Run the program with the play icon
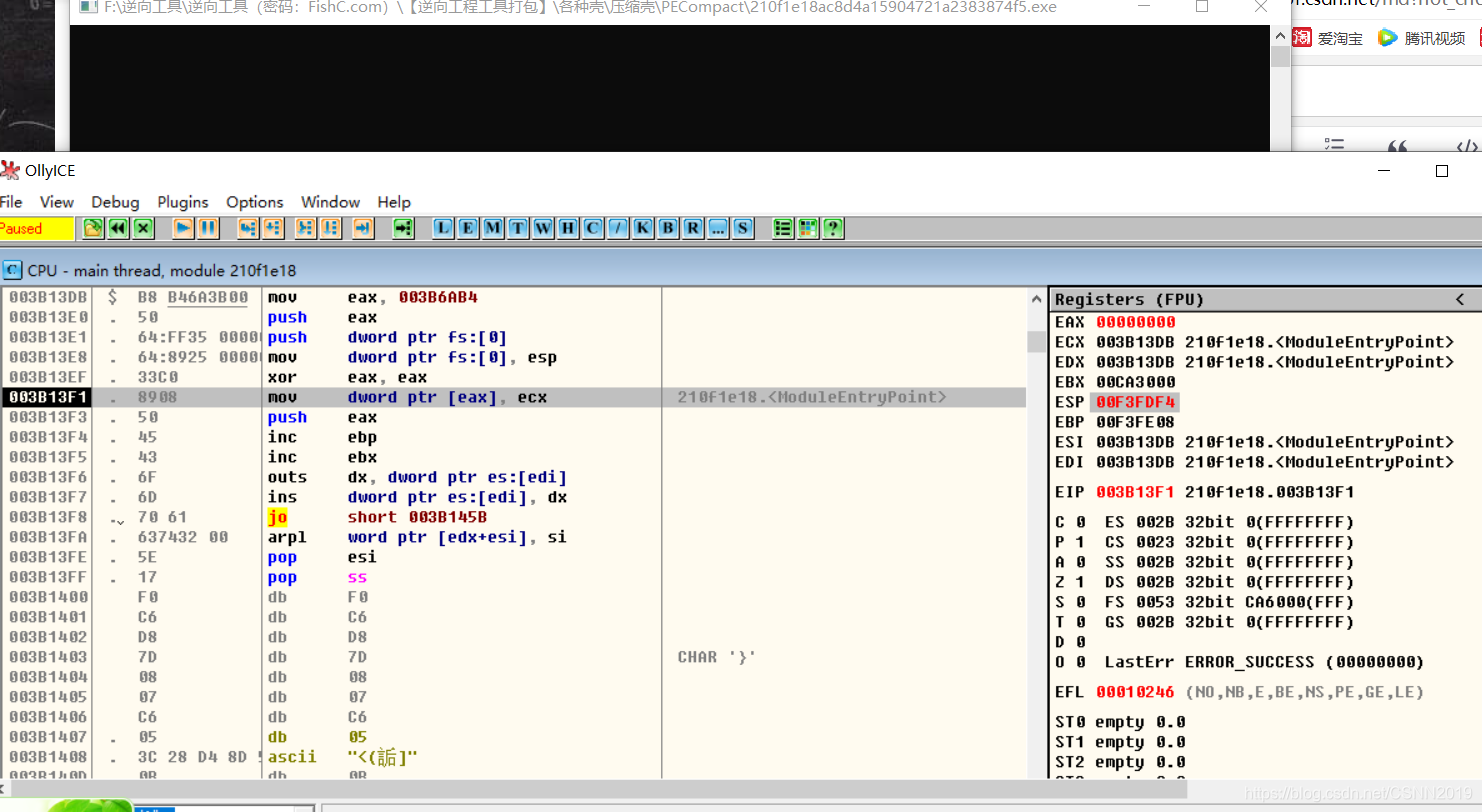Screen dimensions: 1482x812 [x=183, y=228]
